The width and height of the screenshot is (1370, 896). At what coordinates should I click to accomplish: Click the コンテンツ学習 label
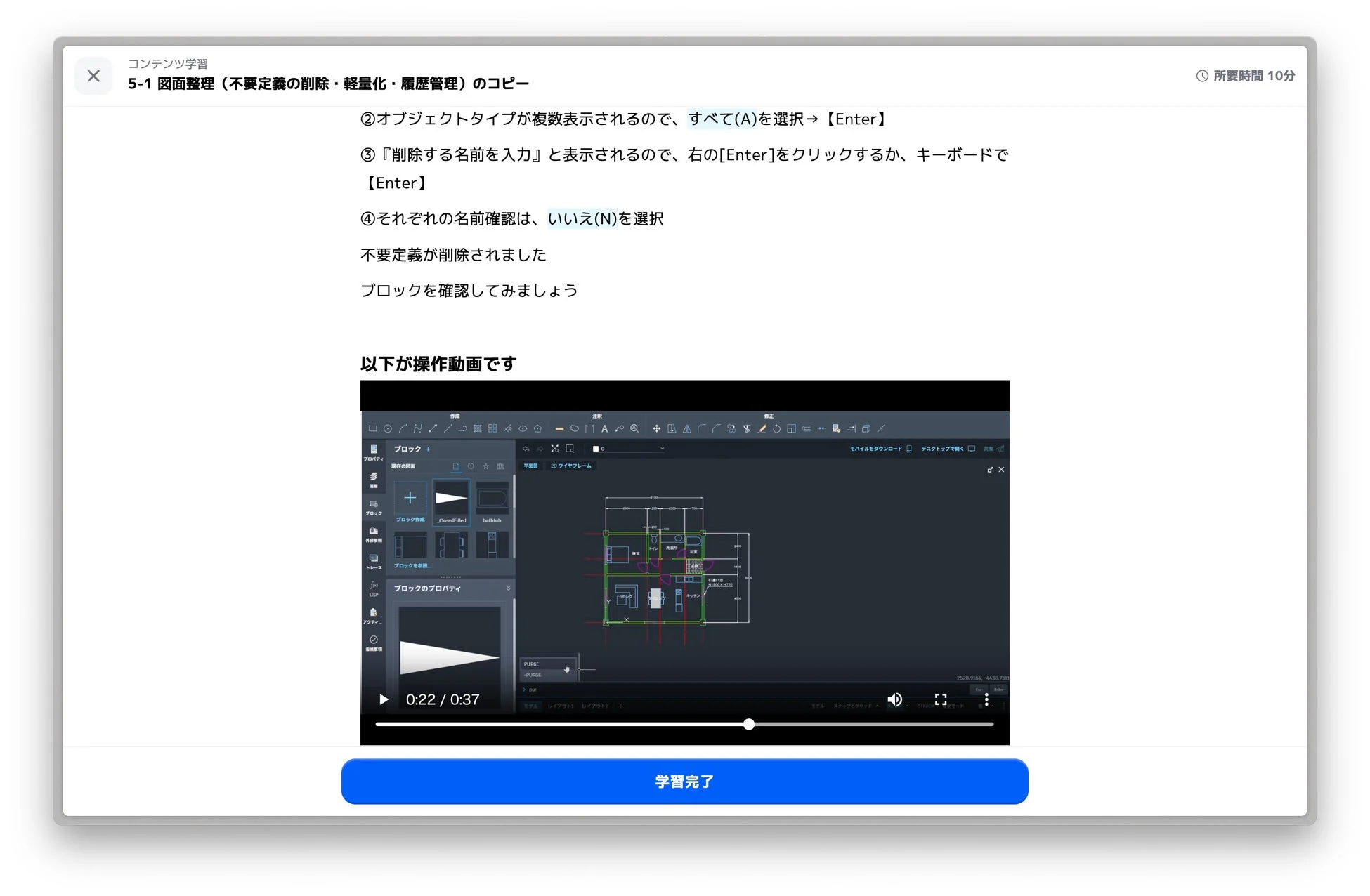click(168, 63)
